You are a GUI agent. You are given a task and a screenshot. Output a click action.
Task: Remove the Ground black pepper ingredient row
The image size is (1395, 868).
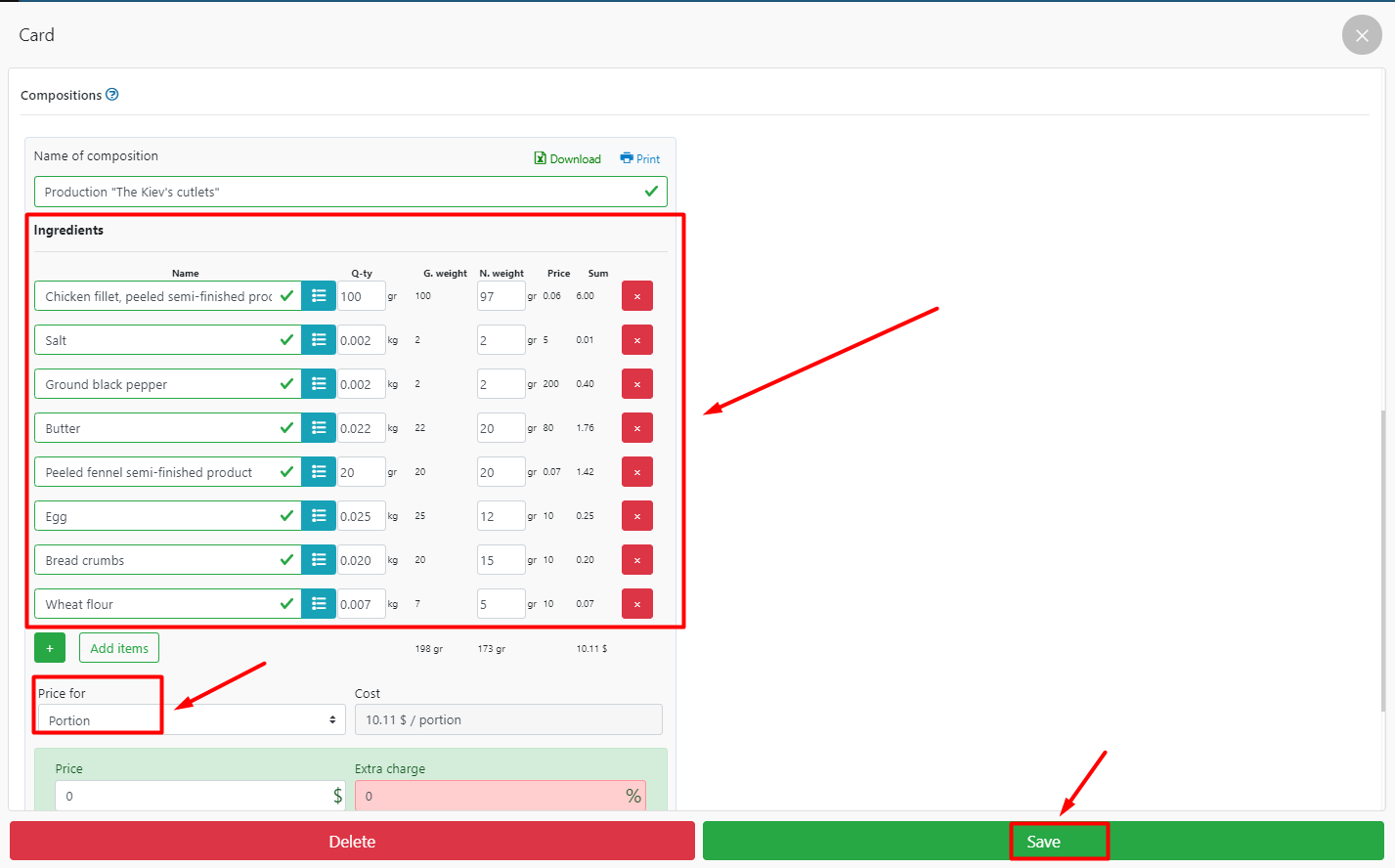636,384
